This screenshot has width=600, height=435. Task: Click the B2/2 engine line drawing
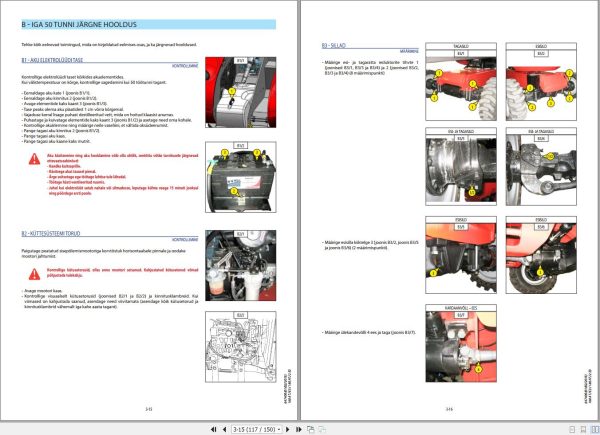point(241,347)
